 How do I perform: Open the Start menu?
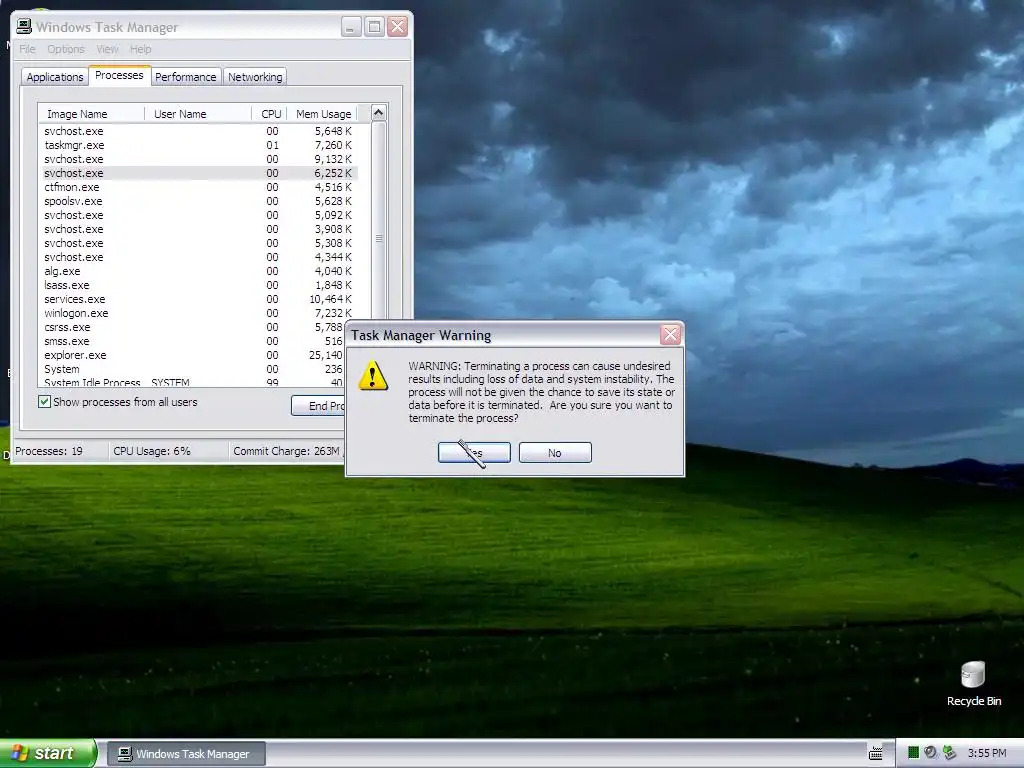47,753
